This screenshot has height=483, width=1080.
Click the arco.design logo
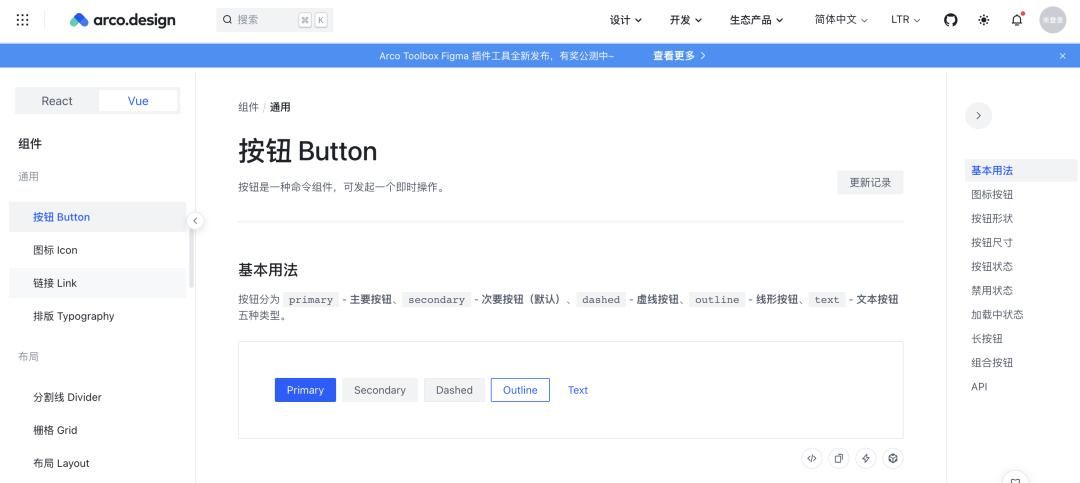tap(123, 20)
